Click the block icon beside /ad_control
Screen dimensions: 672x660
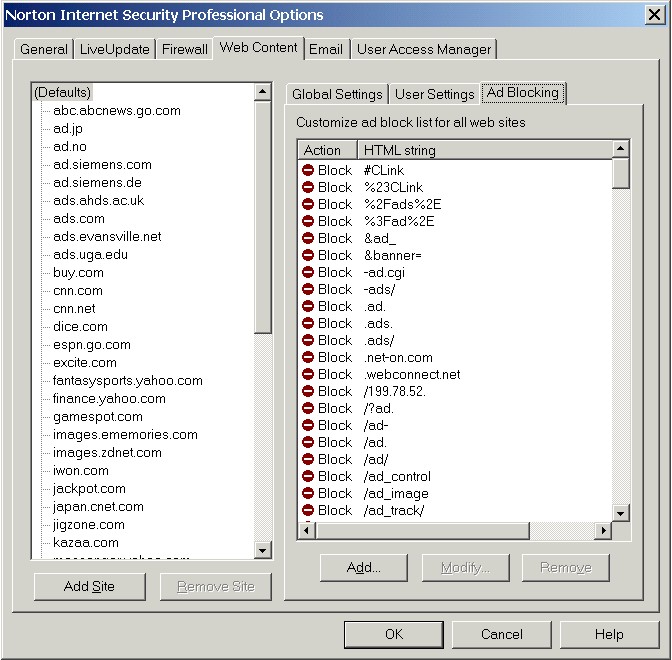coord(308,476)
